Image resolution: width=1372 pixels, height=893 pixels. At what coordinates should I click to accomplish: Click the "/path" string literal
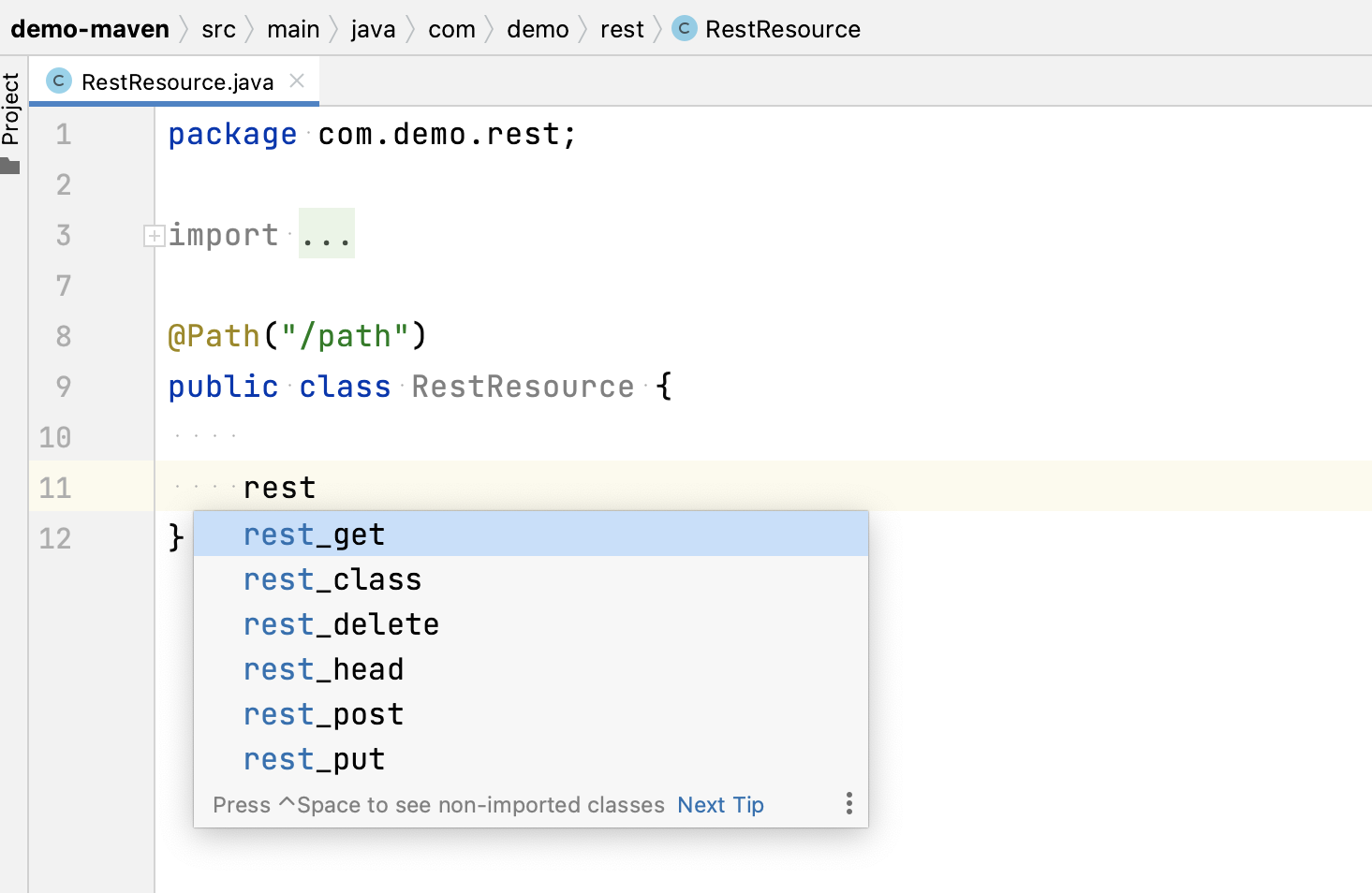click(x=346, y=336)
